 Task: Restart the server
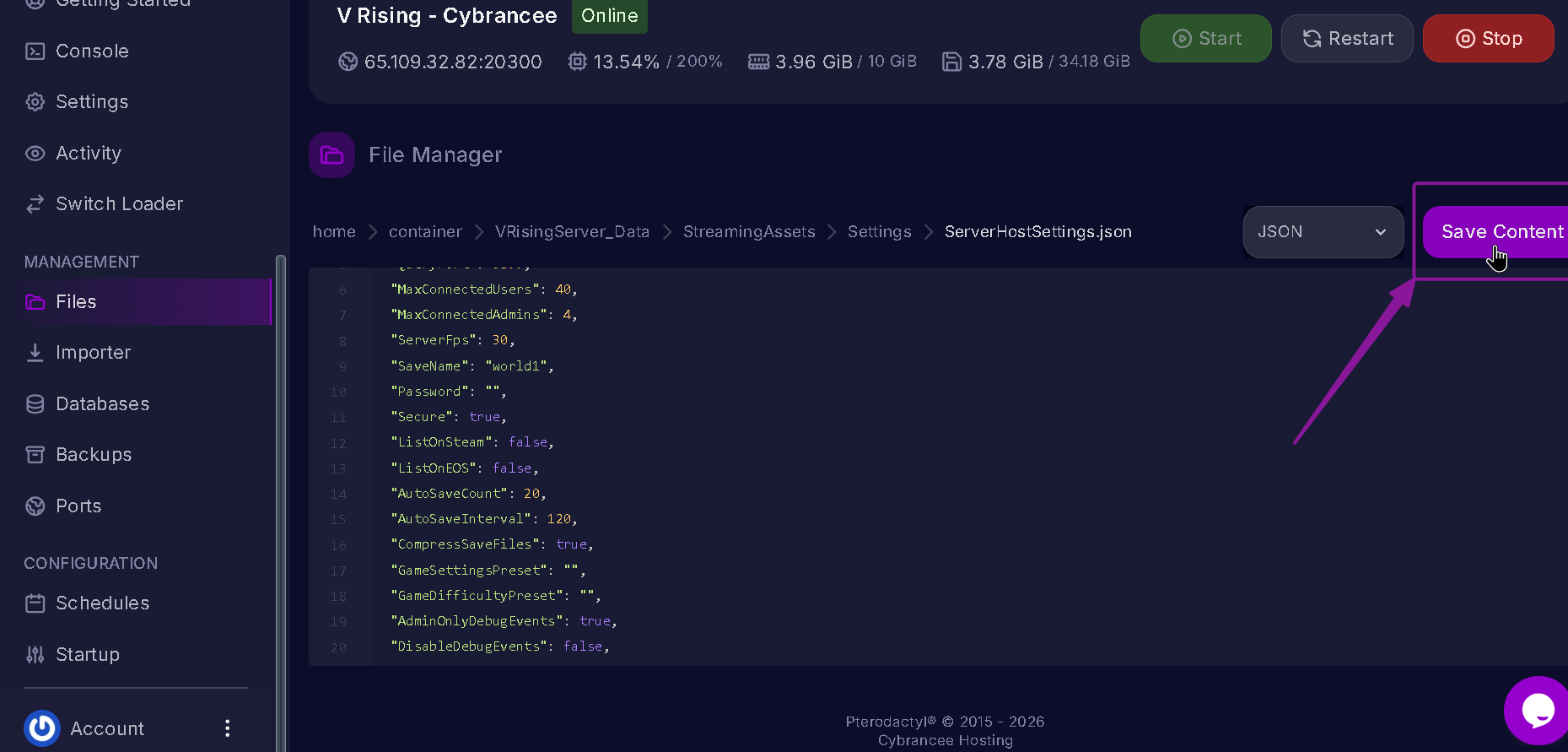tap(1347, 39)
